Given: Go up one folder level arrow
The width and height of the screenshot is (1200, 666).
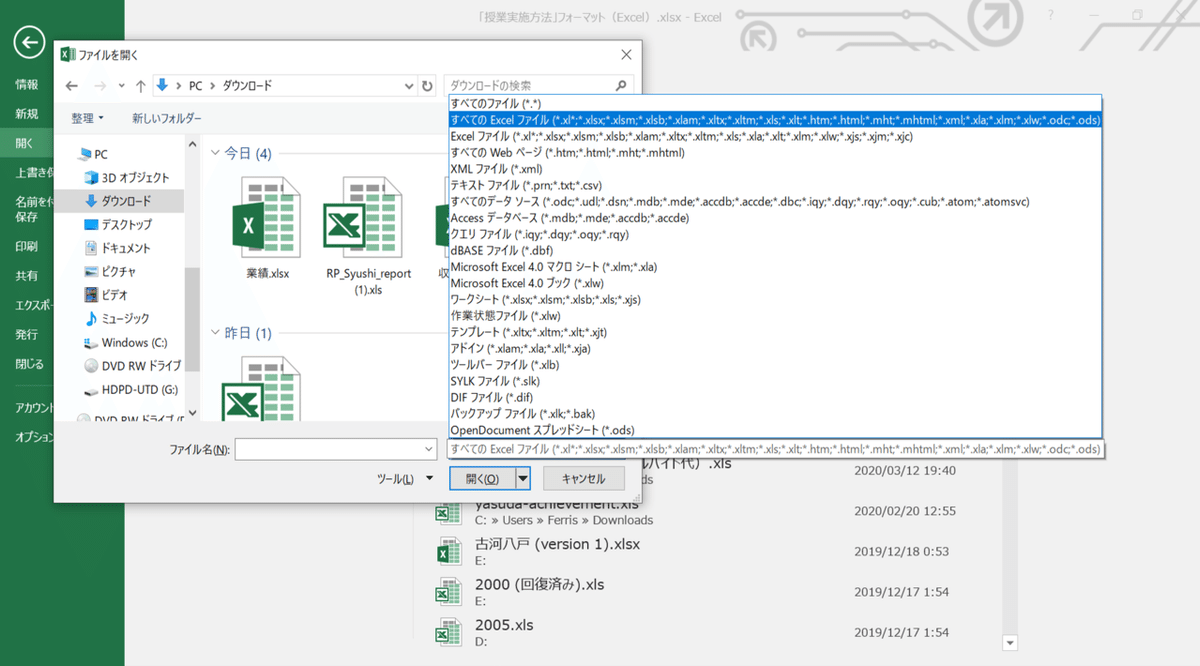Looking at the screenshot, I should pyautogui.click(x=140, y=86).
